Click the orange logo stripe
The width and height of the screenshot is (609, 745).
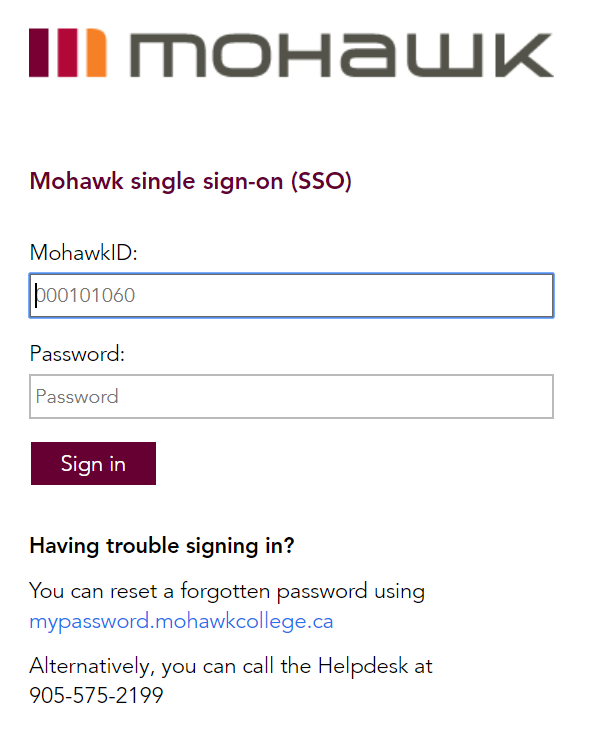tap(95, 53)
